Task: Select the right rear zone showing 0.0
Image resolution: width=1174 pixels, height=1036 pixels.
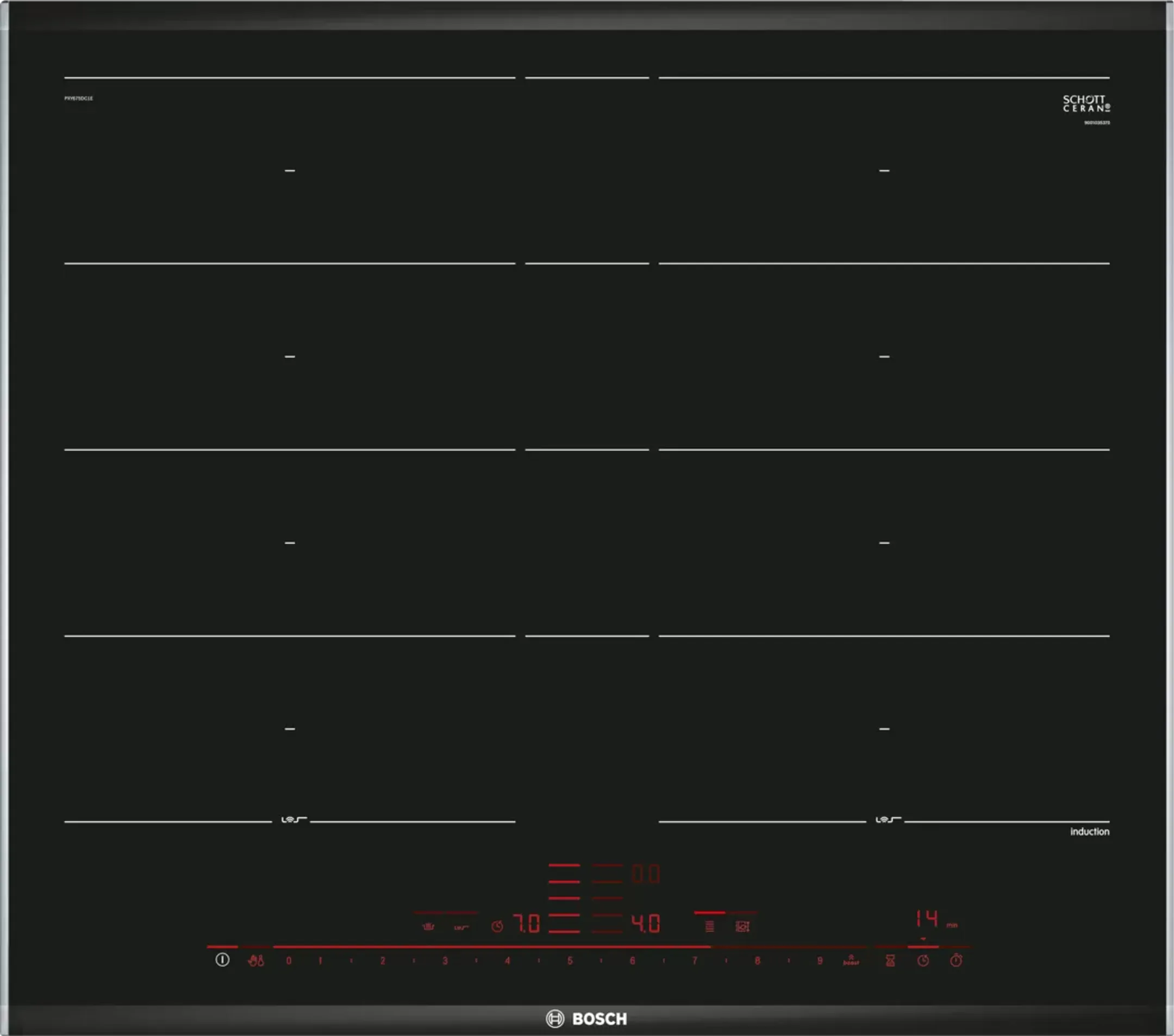Action: (646, 874)
